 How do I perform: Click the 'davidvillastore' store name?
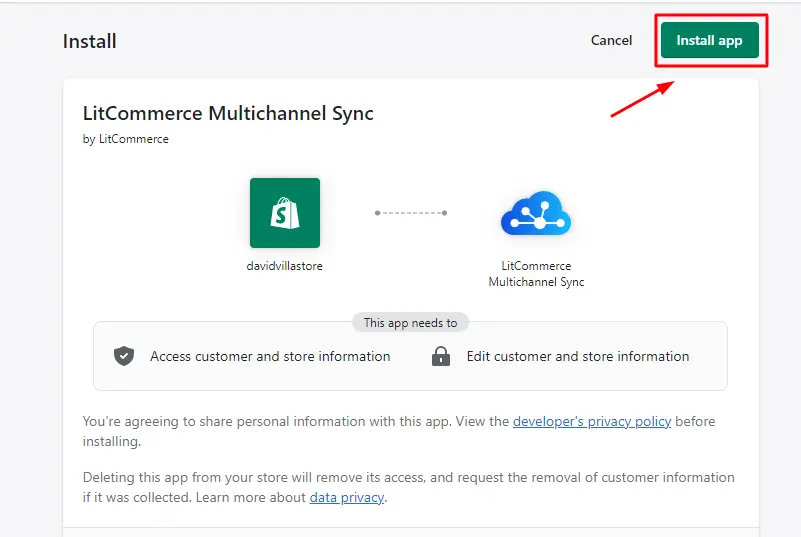tap(285, 266)
